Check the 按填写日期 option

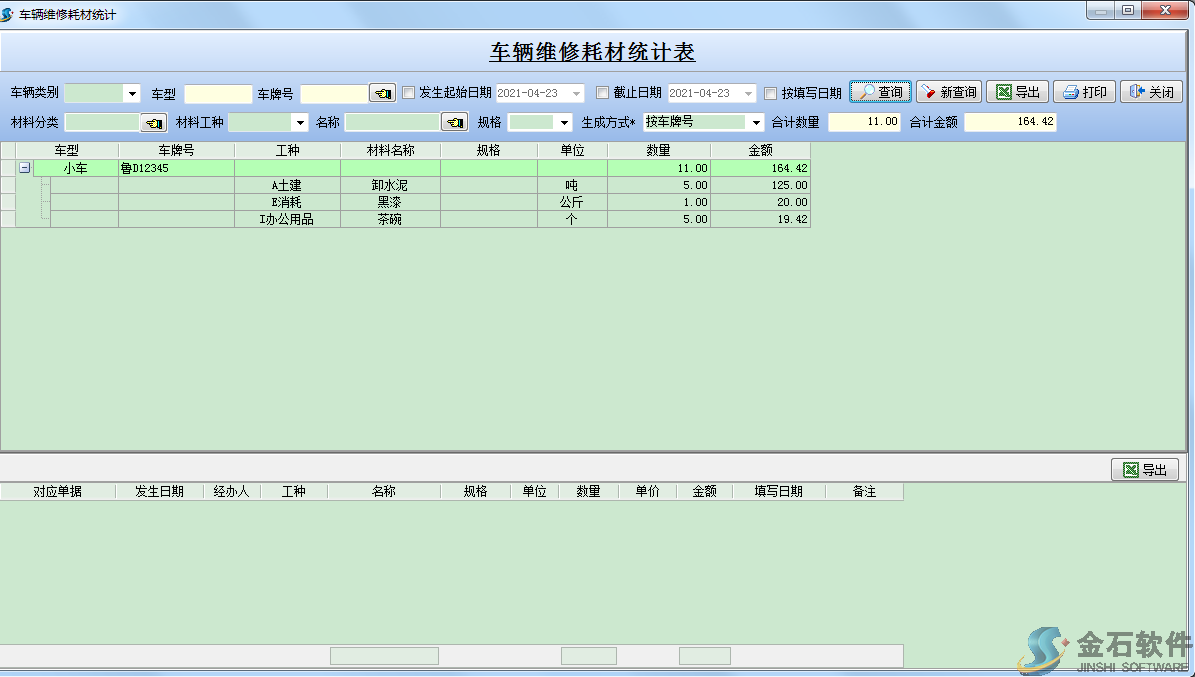(770, 91)
